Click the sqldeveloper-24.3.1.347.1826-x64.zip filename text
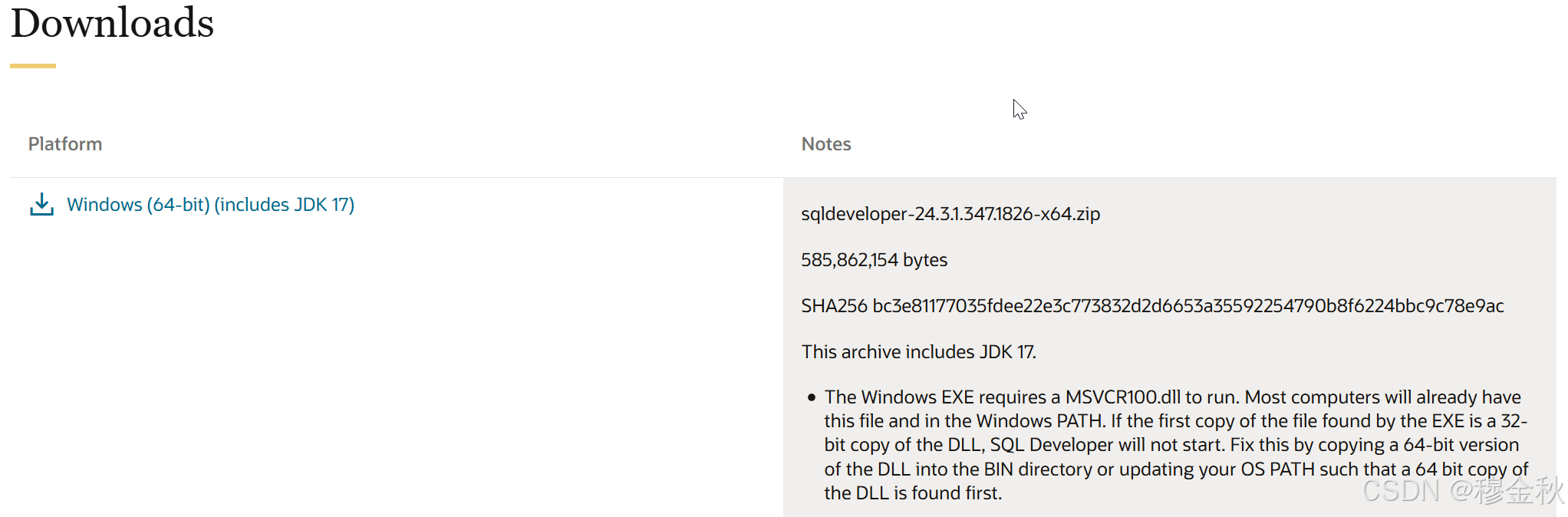Viewport: 1568px width, 517px height. 950,214
